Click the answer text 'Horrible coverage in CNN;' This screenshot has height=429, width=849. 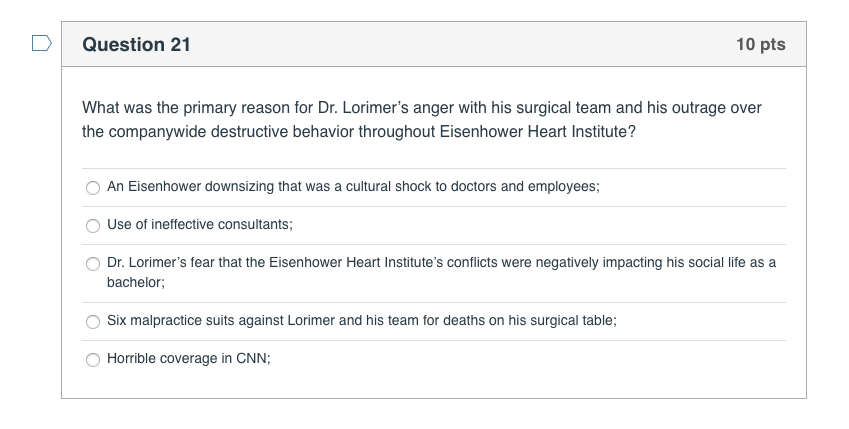tap(188, 359)
